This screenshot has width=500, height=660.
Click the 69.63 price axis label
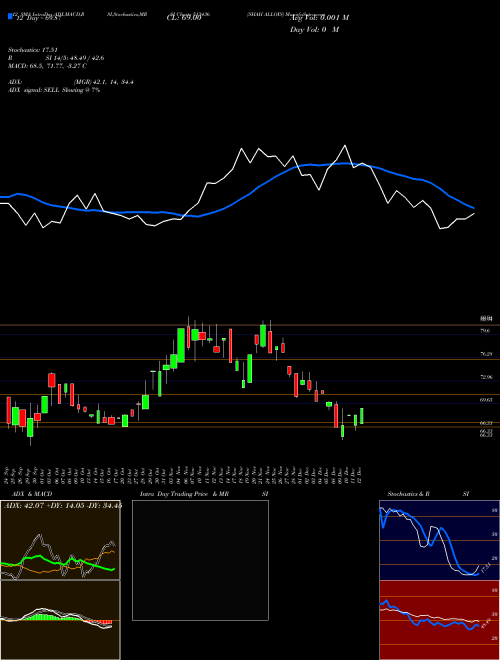pyautogui.click(x=486, y=400)
